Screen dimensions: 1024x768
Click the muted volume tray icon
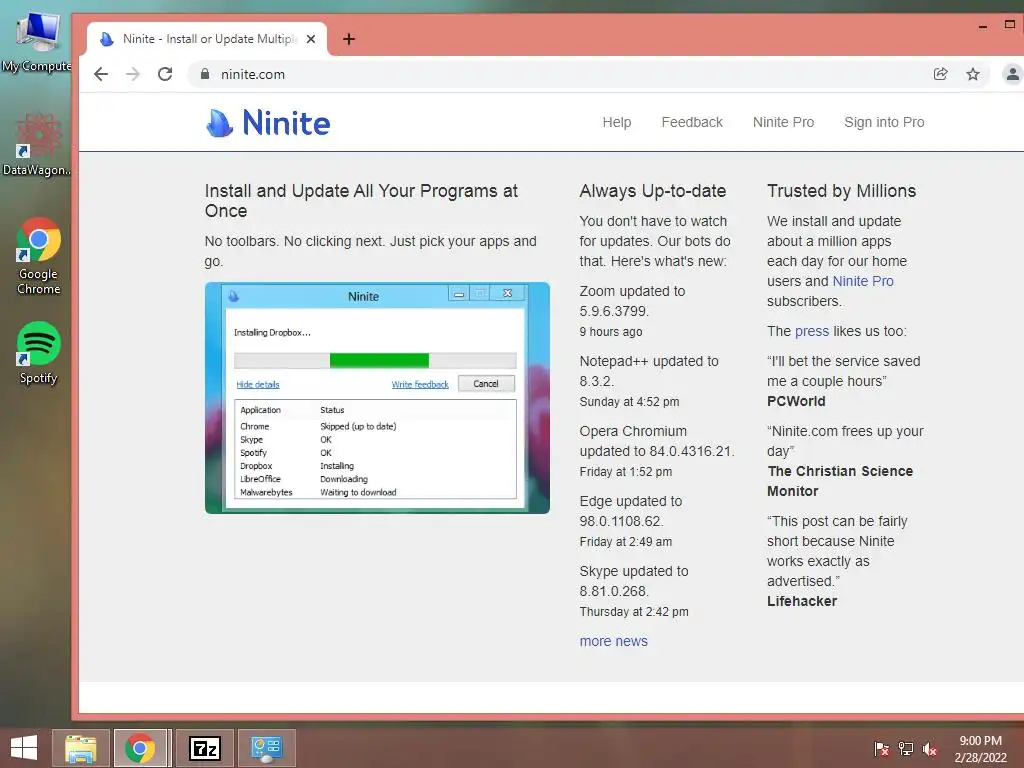pos(930,749)
